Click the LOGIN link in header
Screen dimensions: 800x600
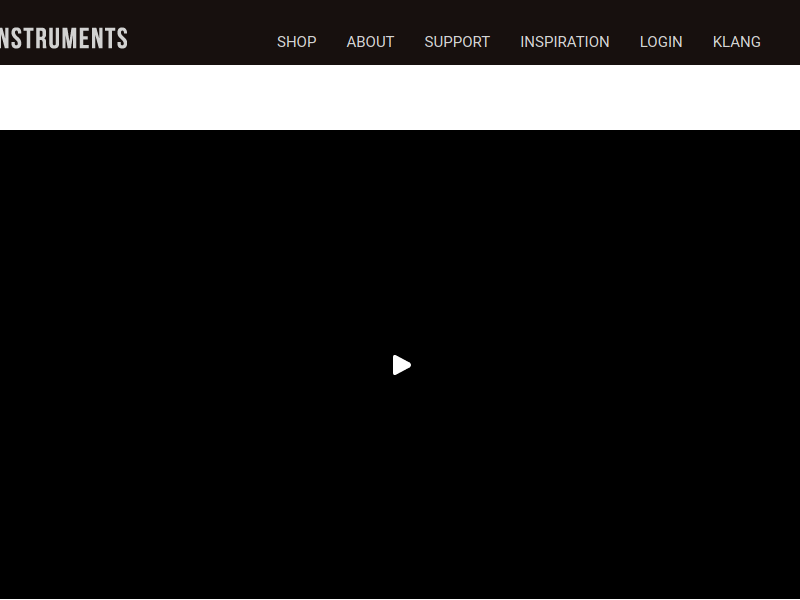tap(661, 42)
